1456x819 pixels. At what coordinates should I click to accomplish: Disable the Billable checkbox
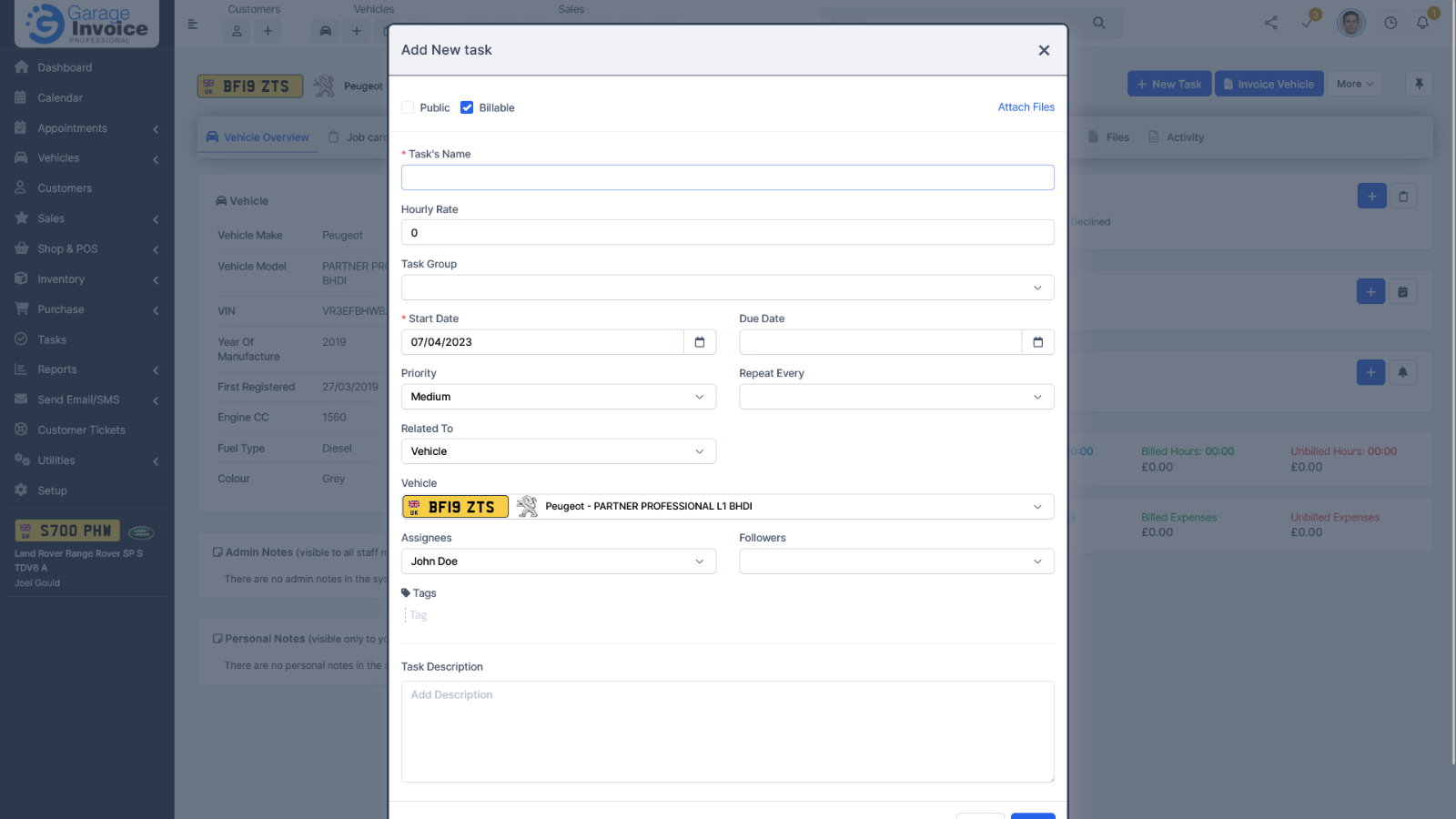[x=467, y=106]
